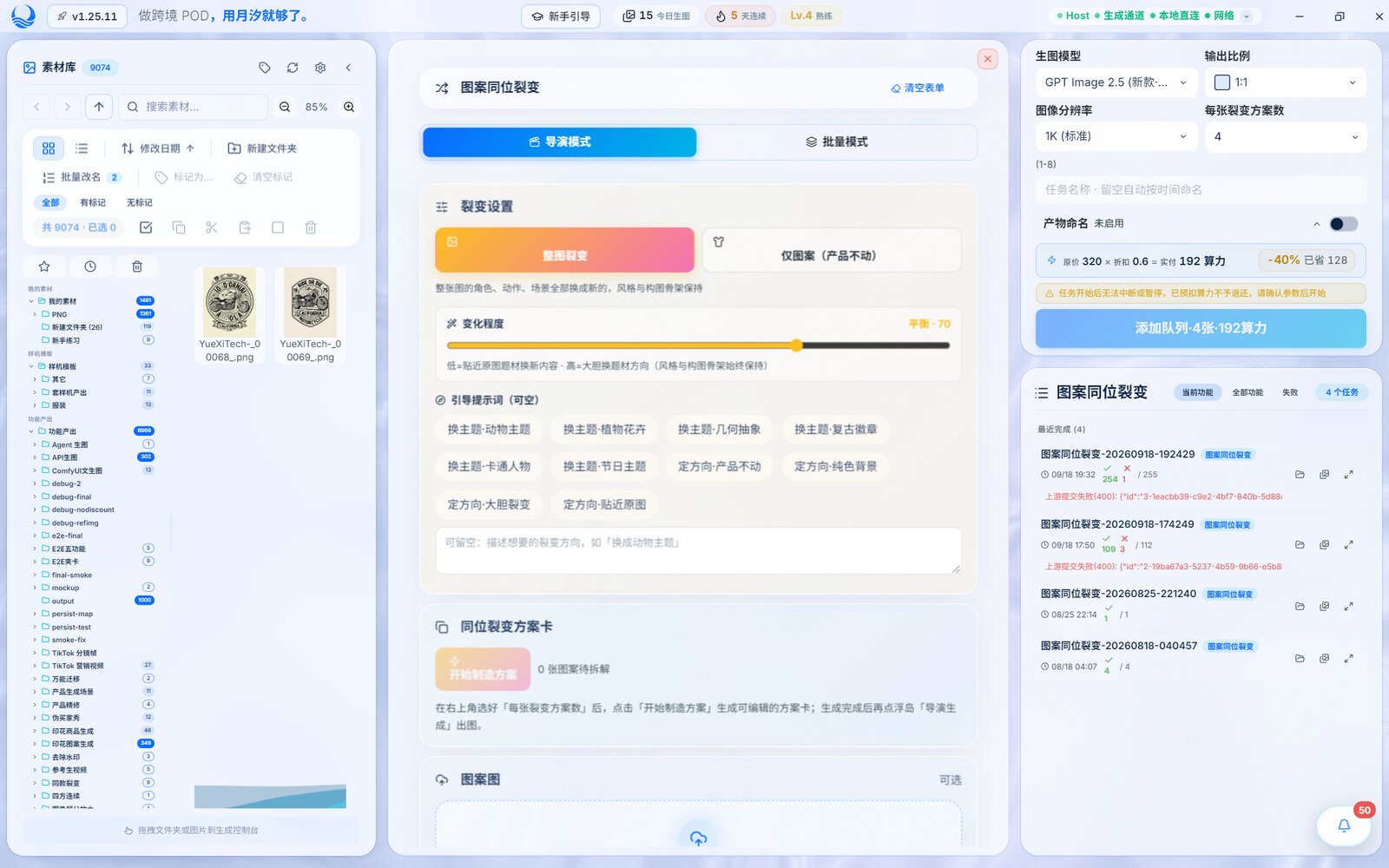Open tag manager icon in 素材库 header
The width and height of the screenshot is (1389, 868).
tap(265, 68)
